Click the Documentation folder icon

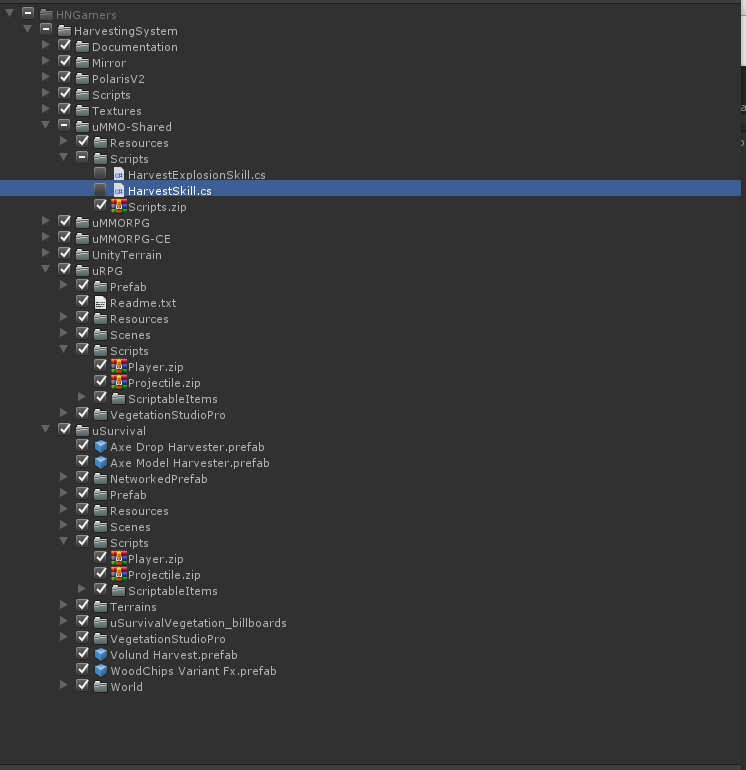click(82, 47)
